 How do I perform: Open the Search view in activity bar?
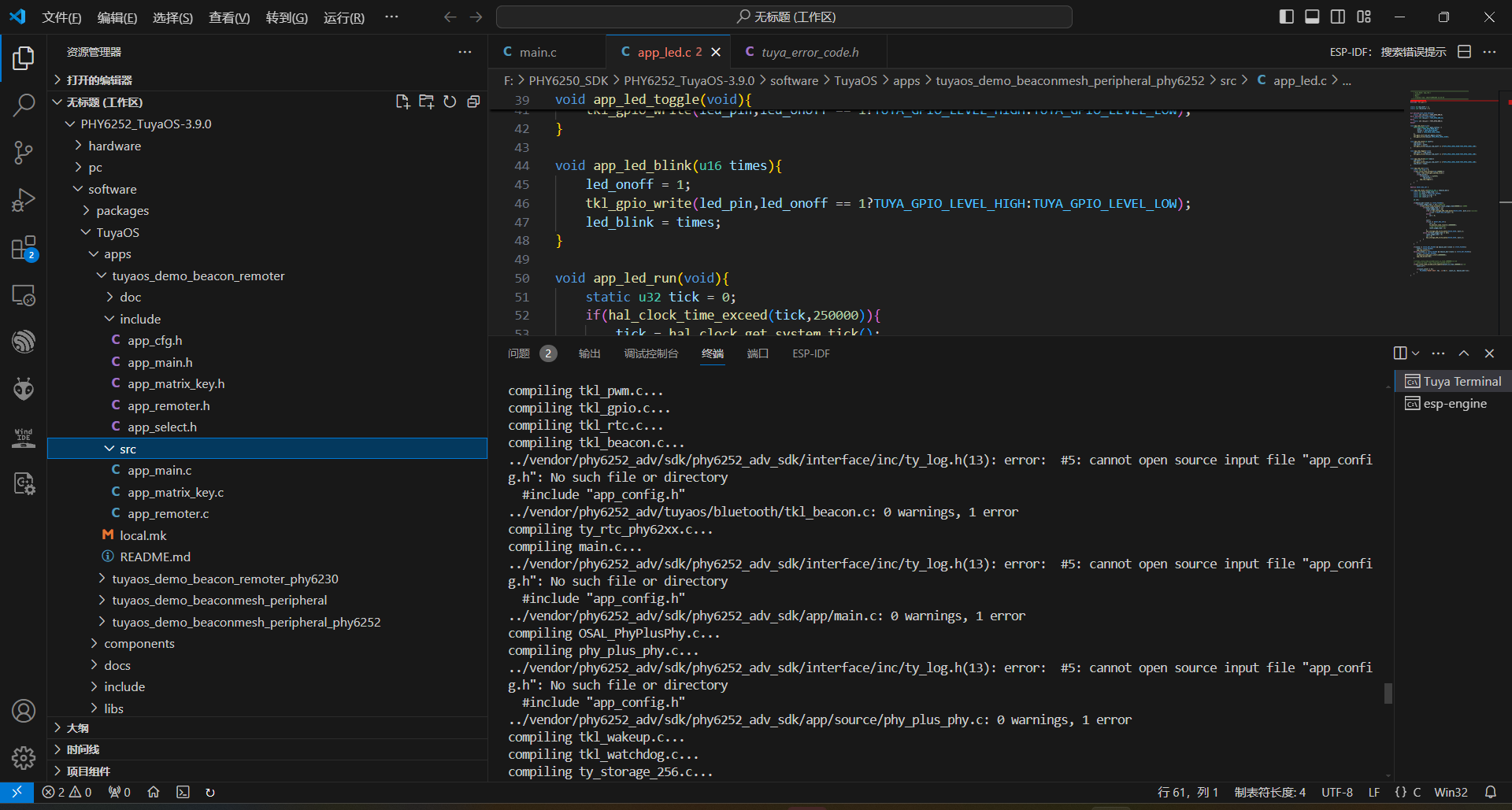click(24, 104)
